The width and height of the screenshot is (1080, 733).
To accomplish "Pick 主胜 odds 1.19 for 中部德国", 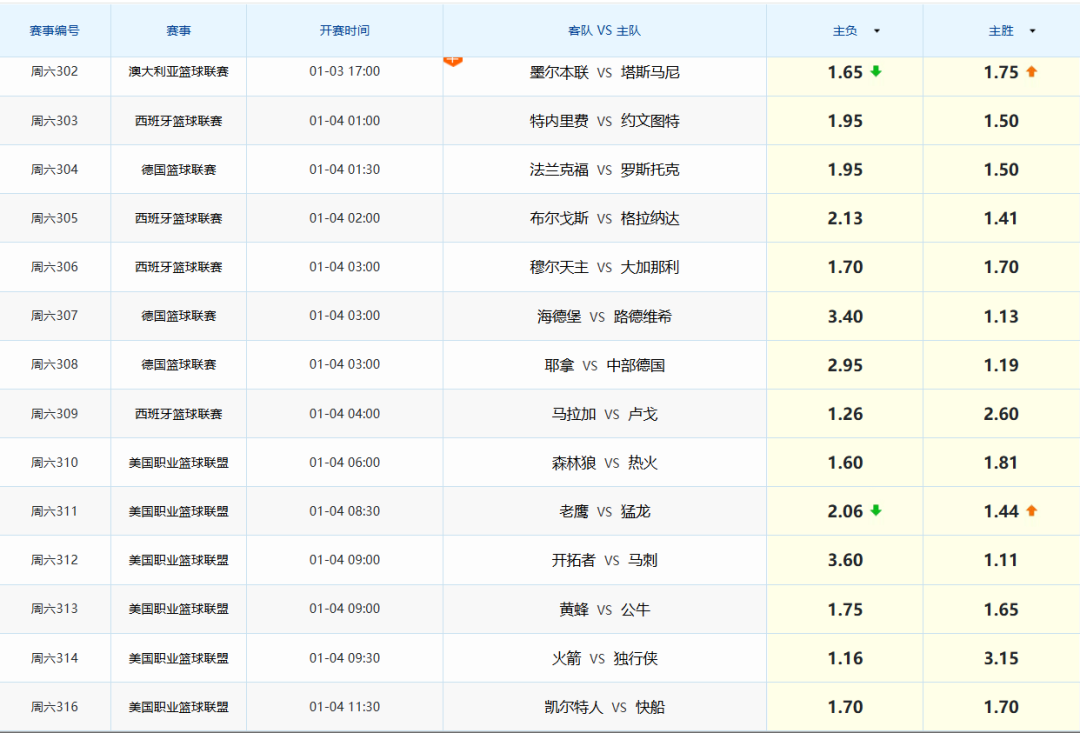I will (x=1001, y=365).
